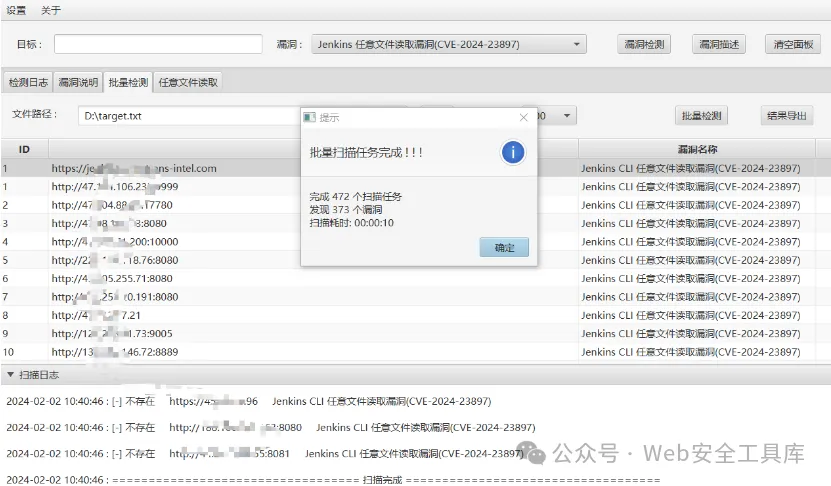
Task: Select the row with URL ending 1.73:9005
Action: click(x=416, y=333)
